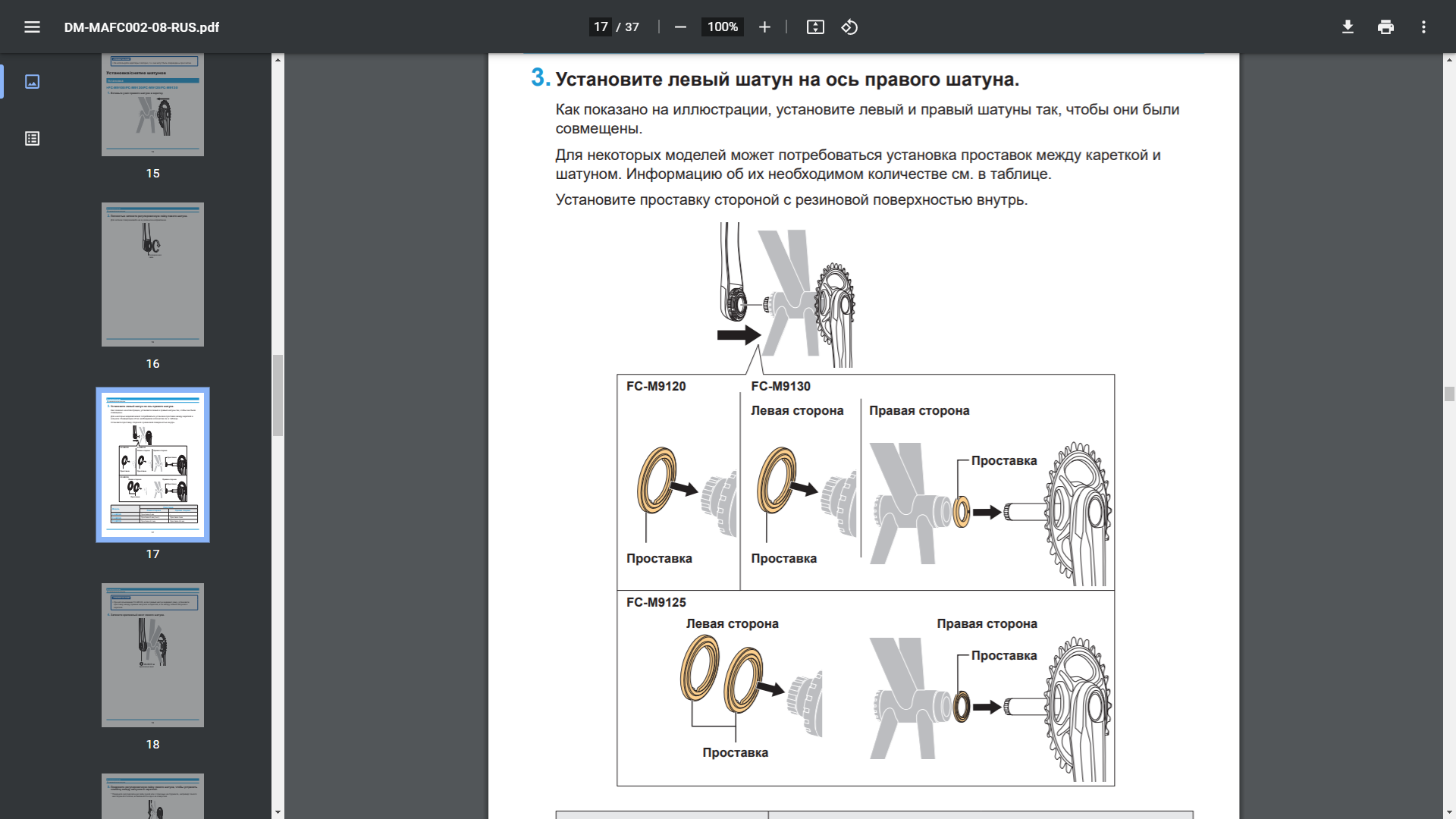The image size is (1456, 819).
Task: Zoom out with the minus button
Action: point(680,27)
